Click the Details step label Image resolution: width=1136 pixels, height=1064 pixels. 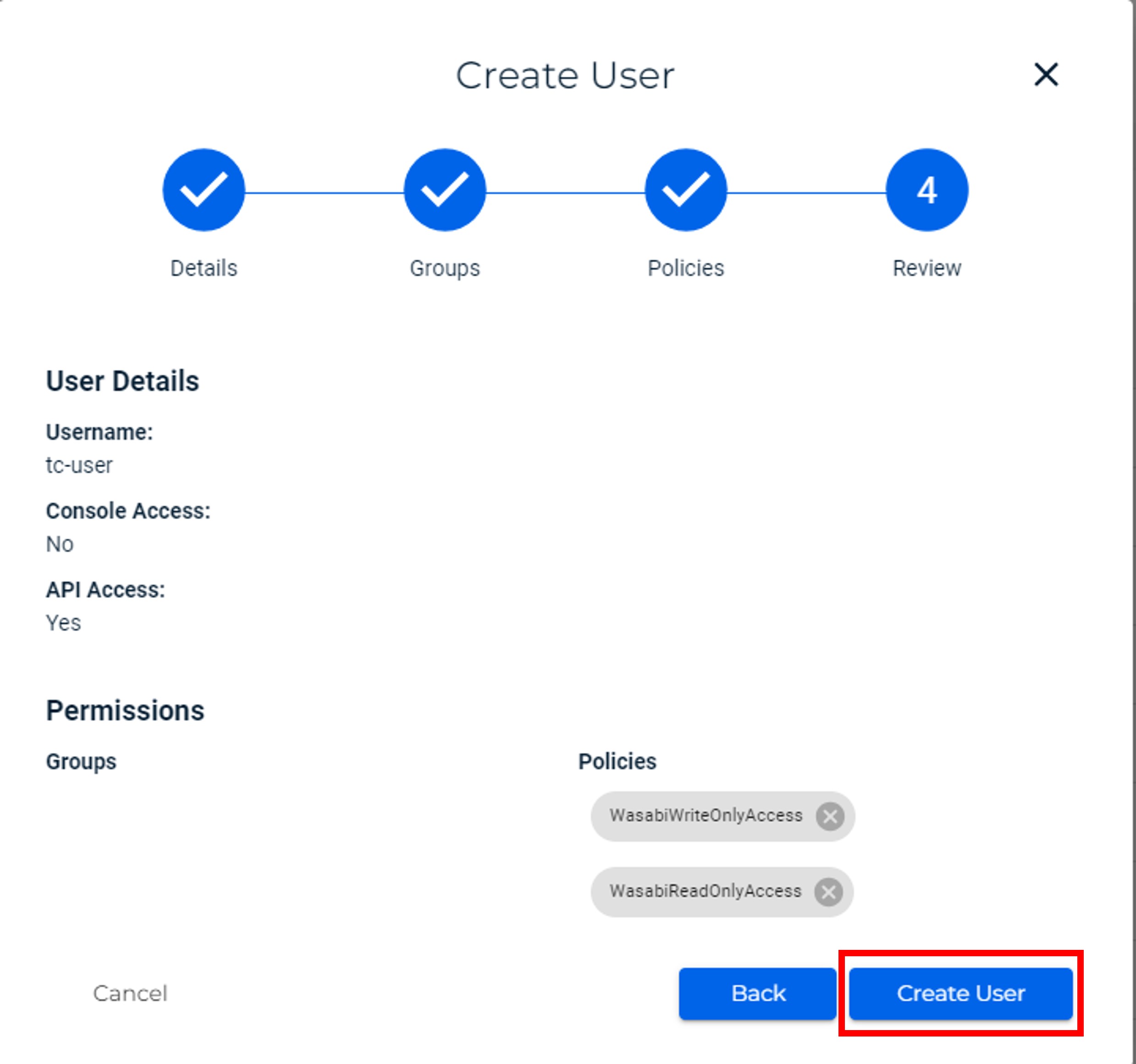click(204, 268)
